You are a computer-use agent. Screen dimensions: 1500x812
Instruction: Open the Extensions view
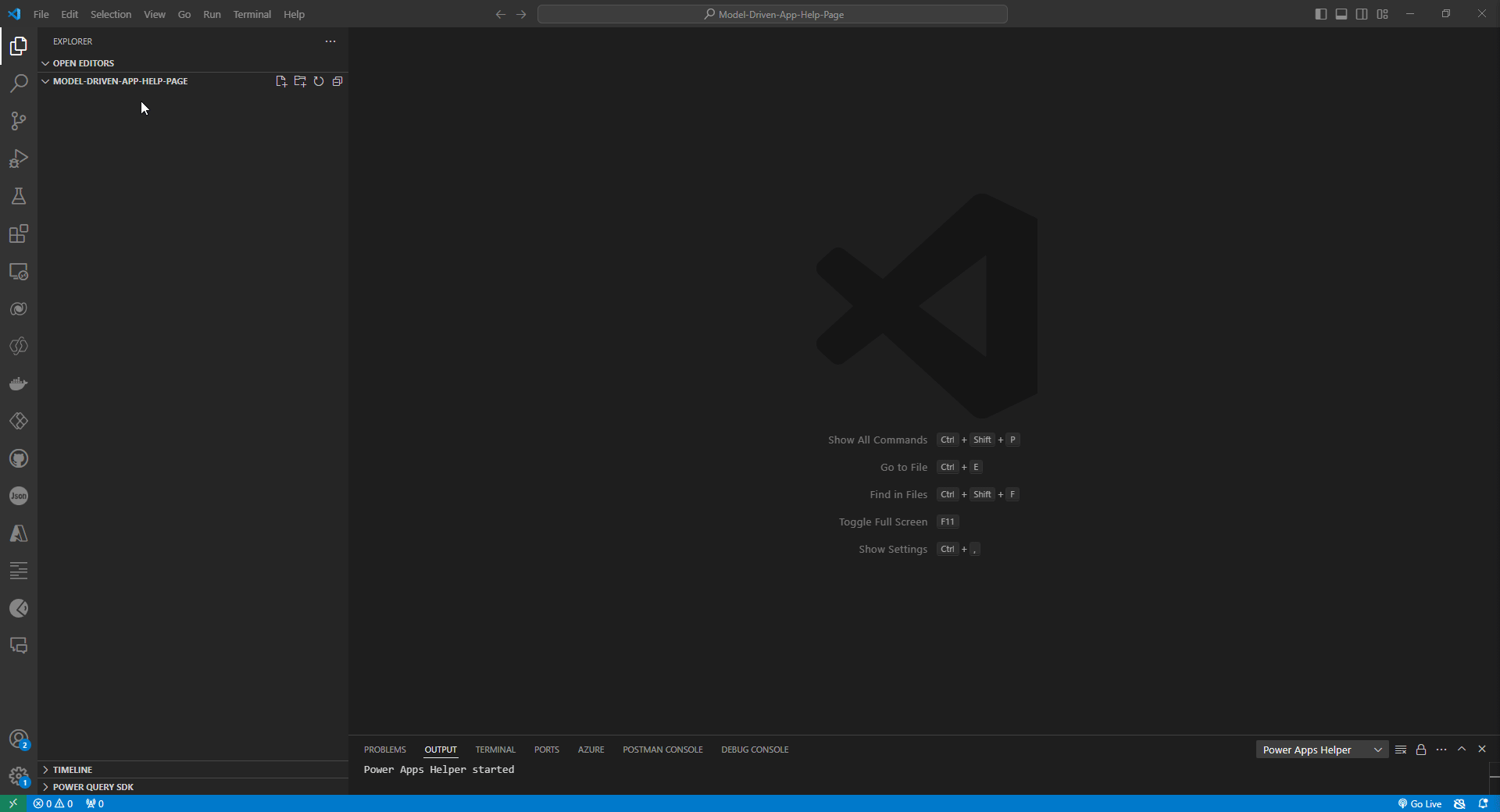(19, 233)
